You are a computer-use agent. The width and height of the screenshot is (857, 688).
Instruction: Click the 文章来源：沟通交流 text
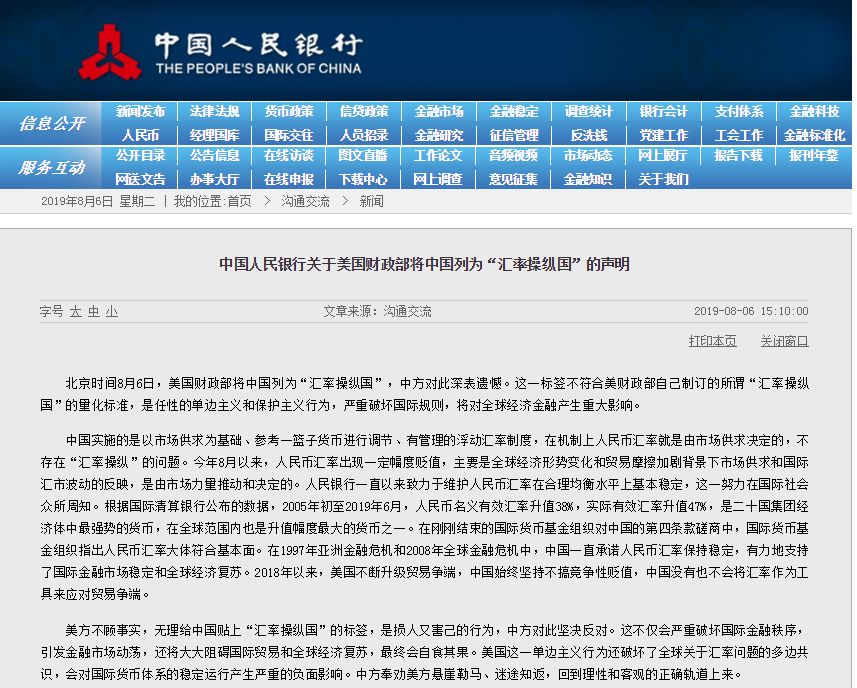click(x=377, y=311)
